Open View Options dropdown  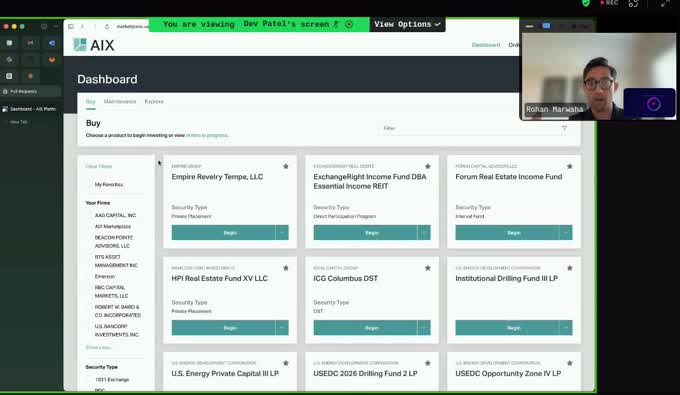407,24
